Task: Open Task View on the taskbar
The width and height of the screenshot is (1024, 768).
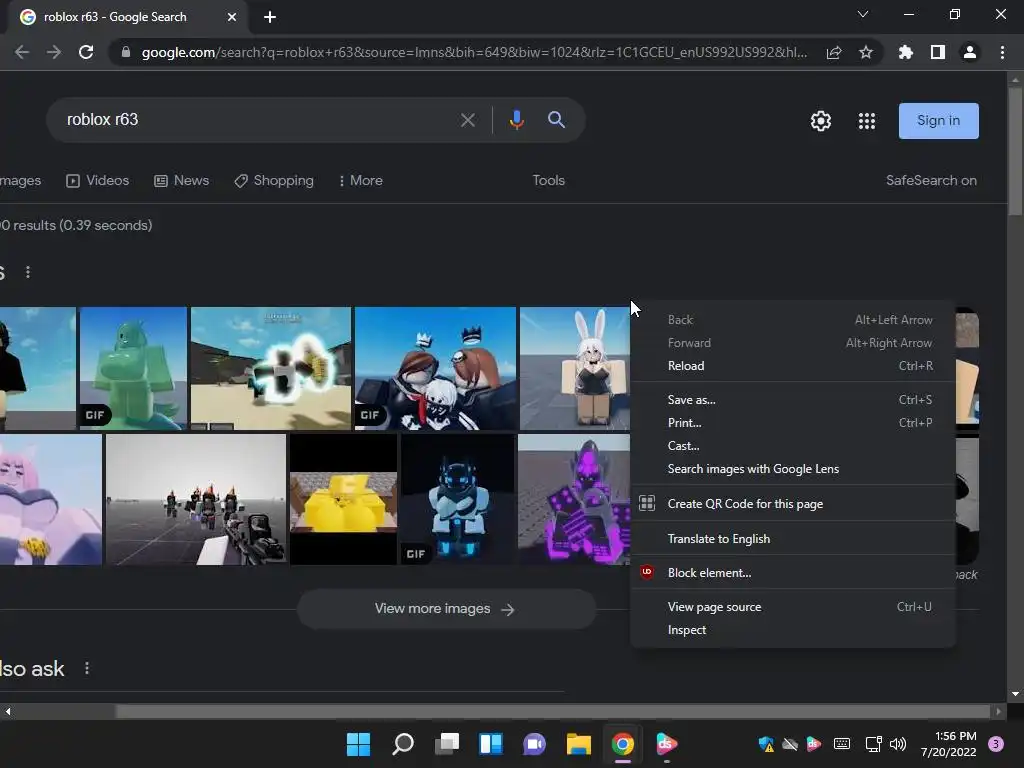Action: tap(447, 744)
